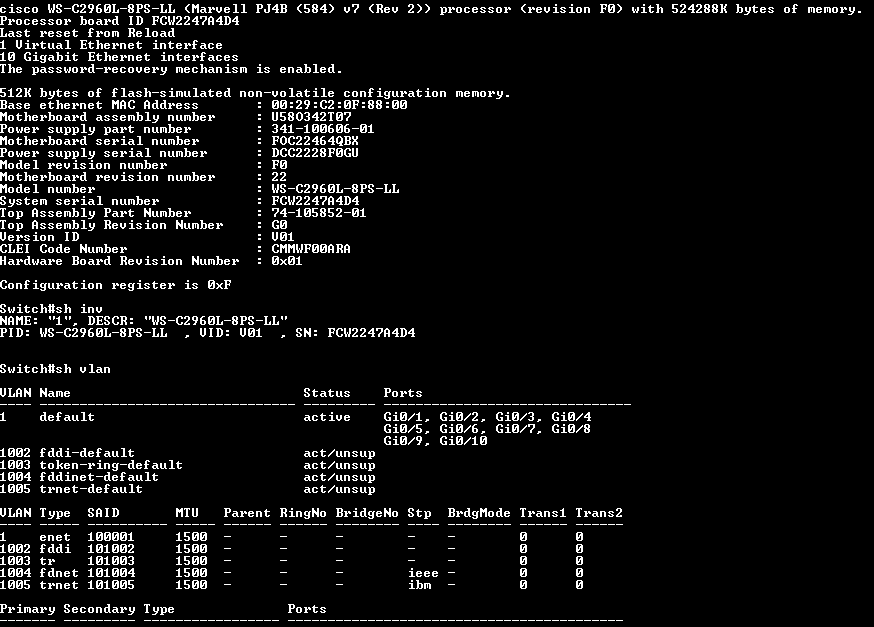
Task: Click port Gi0/8 in VLAN ports list
Action: click(x=571, y=429)
